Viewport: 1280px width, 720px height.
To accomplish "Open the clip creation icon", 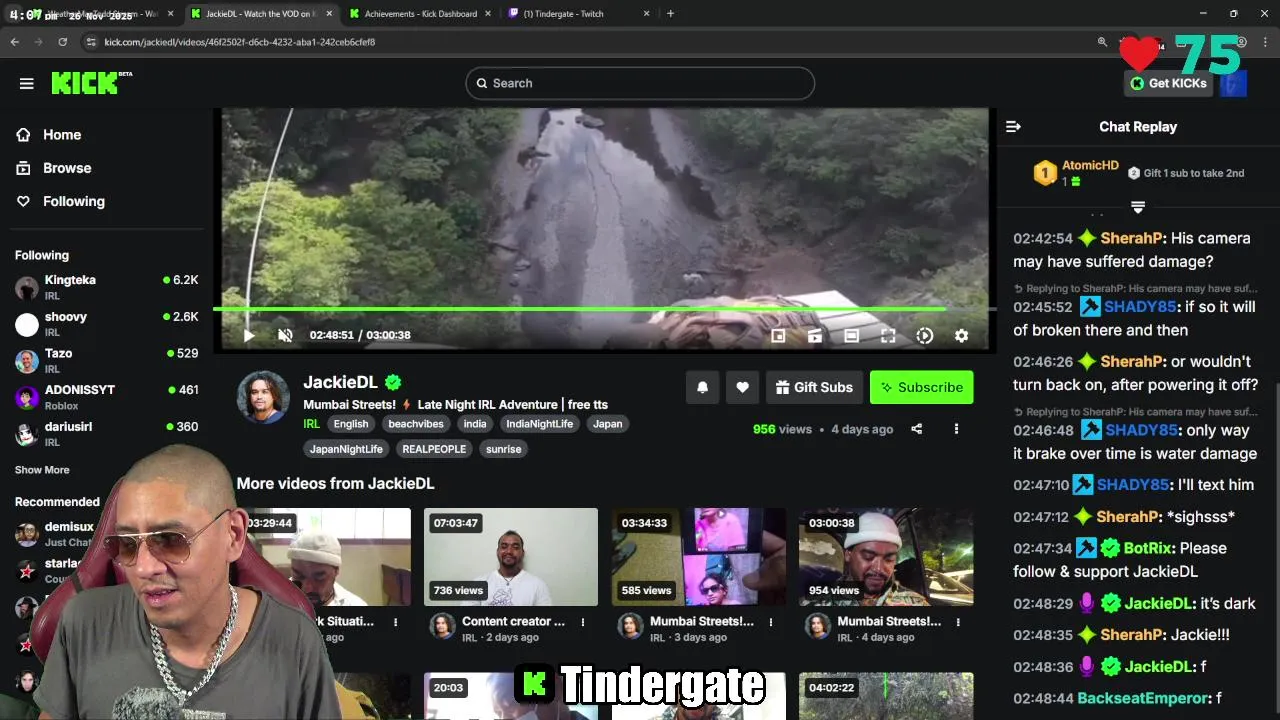I will pos(815,336).
